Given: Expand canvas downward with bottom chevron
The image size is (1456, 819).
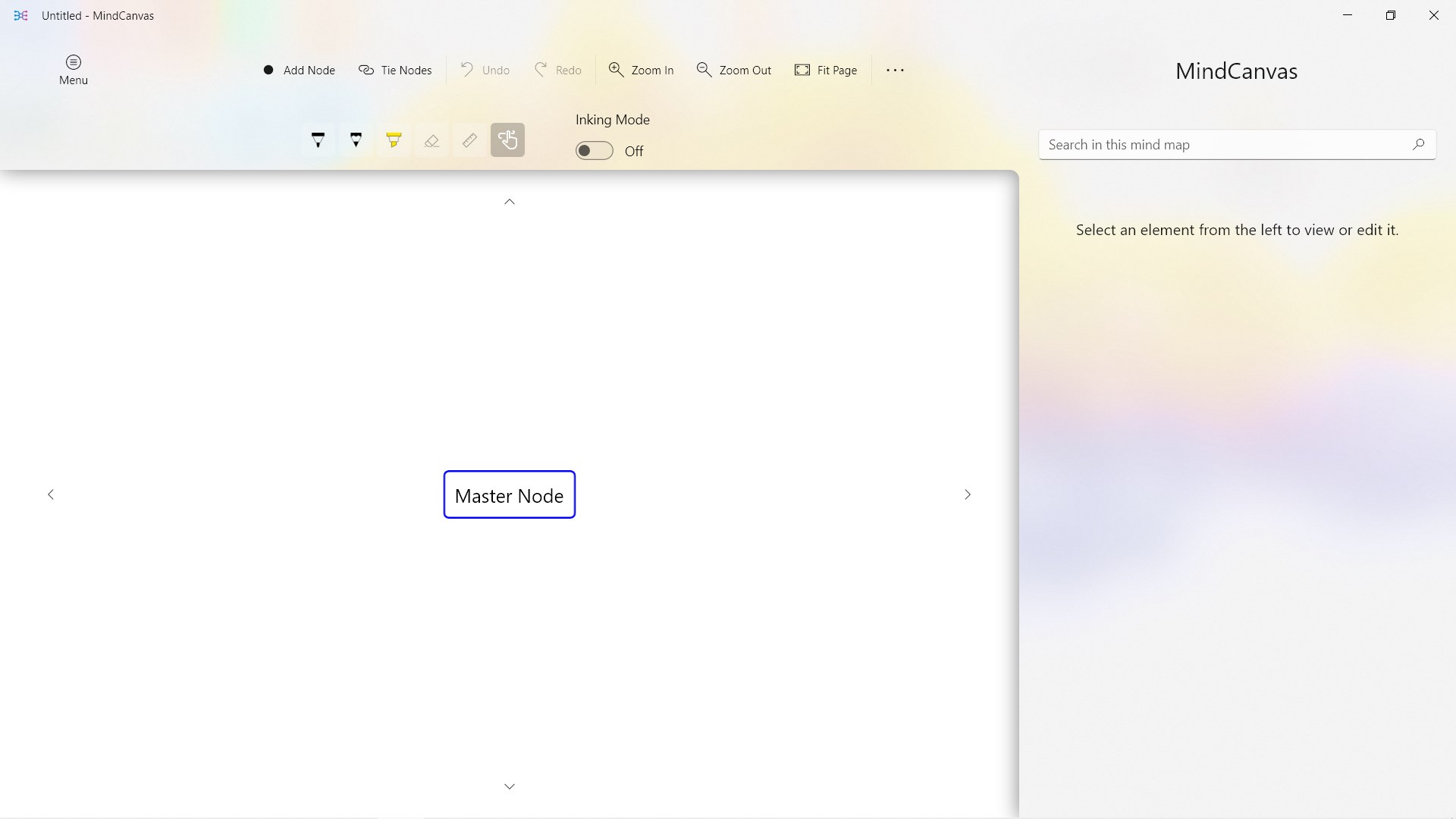Looking at the screenshot, I should (x=510, y=786).
